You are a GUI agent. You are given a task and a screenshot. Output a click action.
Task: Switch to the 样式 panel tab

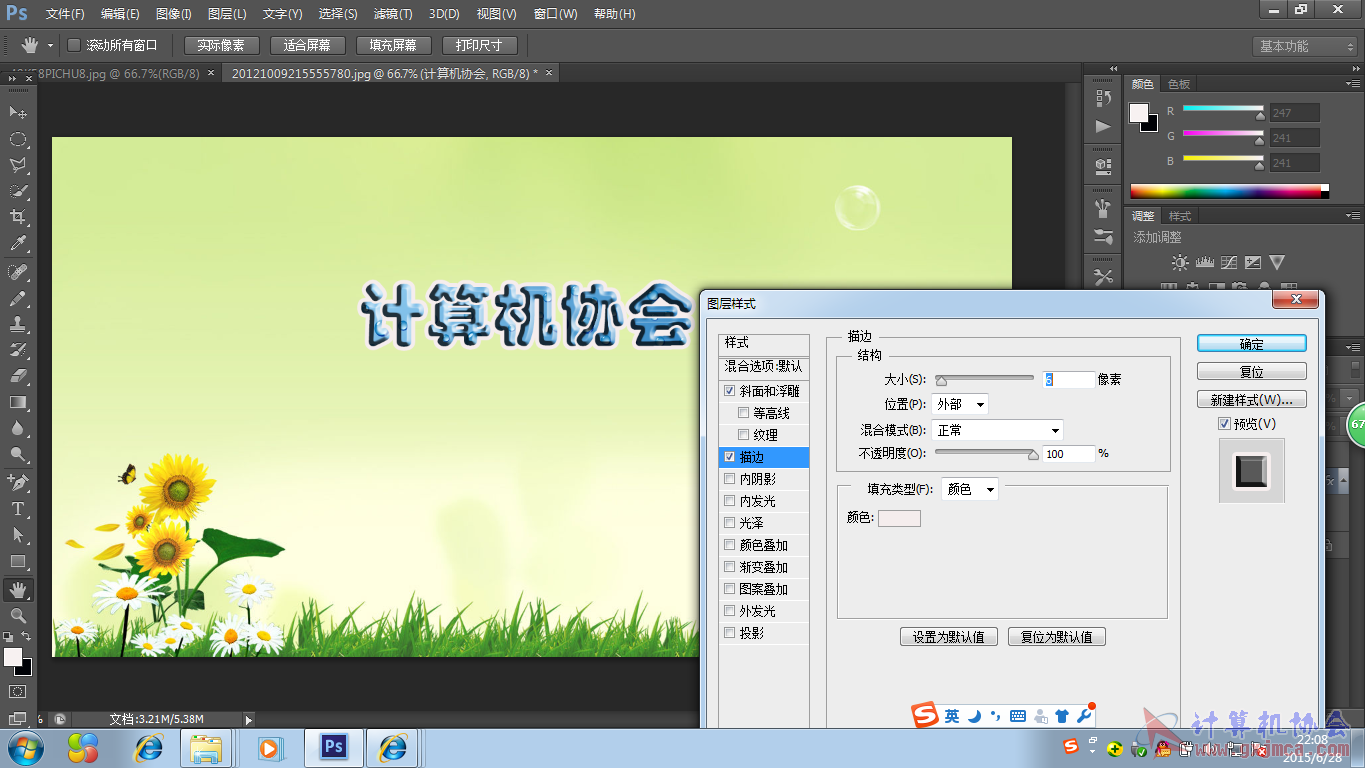[1180, 216]
